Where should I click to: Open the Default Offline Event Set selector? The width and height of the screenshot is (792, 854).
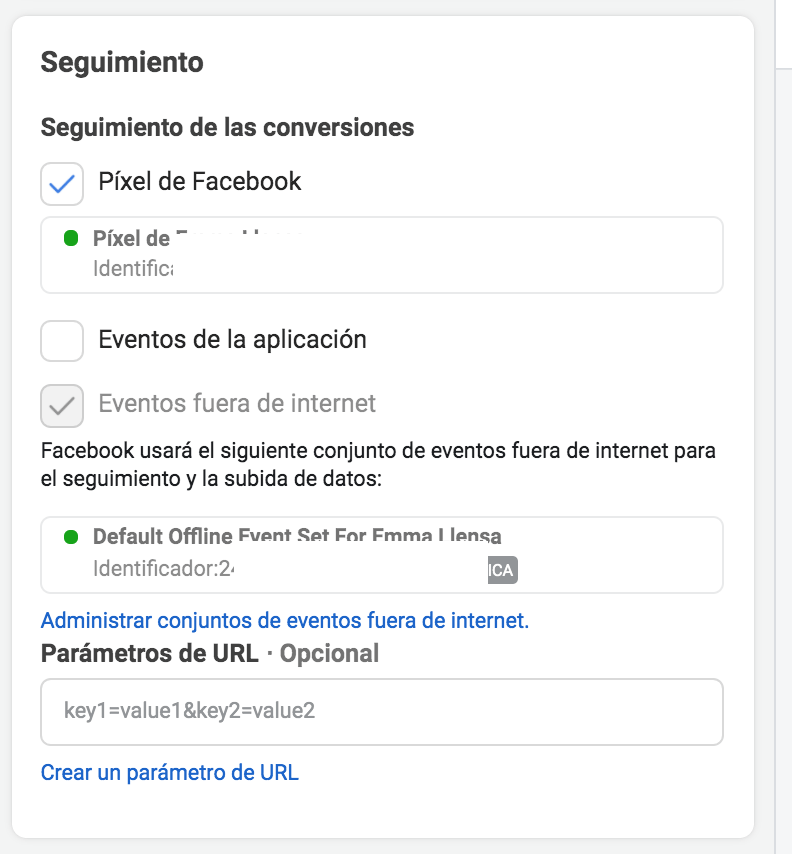(x=382, y=555)
